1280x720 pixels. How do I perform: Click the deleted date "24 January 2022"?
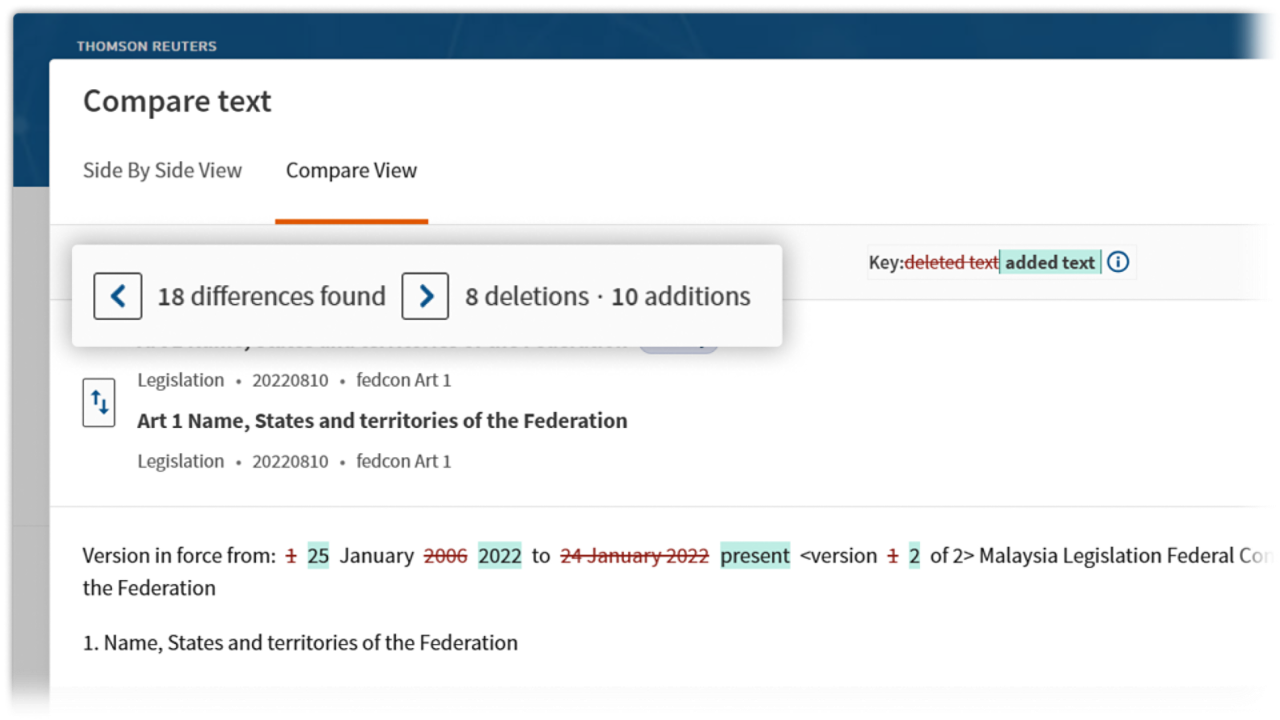(634, 556)
